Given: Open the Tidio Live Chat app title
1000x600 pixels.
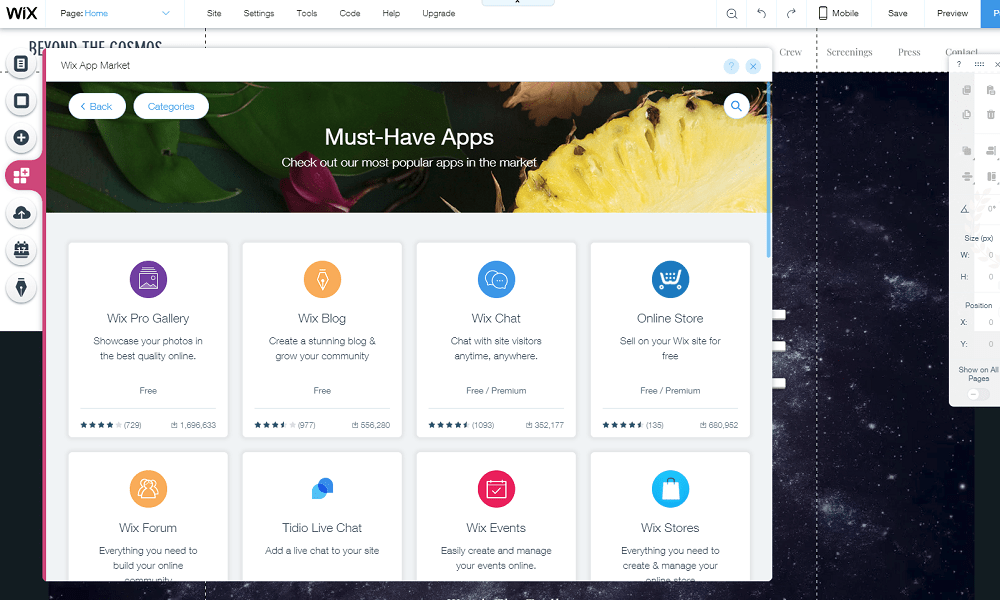Looking at the screenshot, I should pos(322,528).
